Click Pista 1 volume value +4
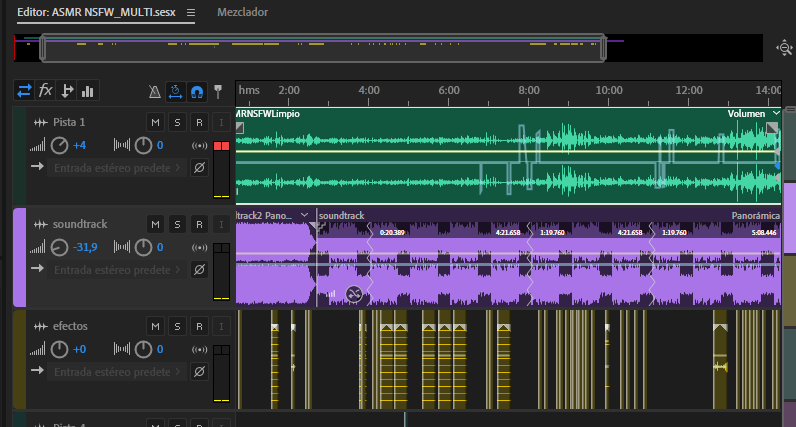Viewport: 796px width, 427px height. [79, 146]
